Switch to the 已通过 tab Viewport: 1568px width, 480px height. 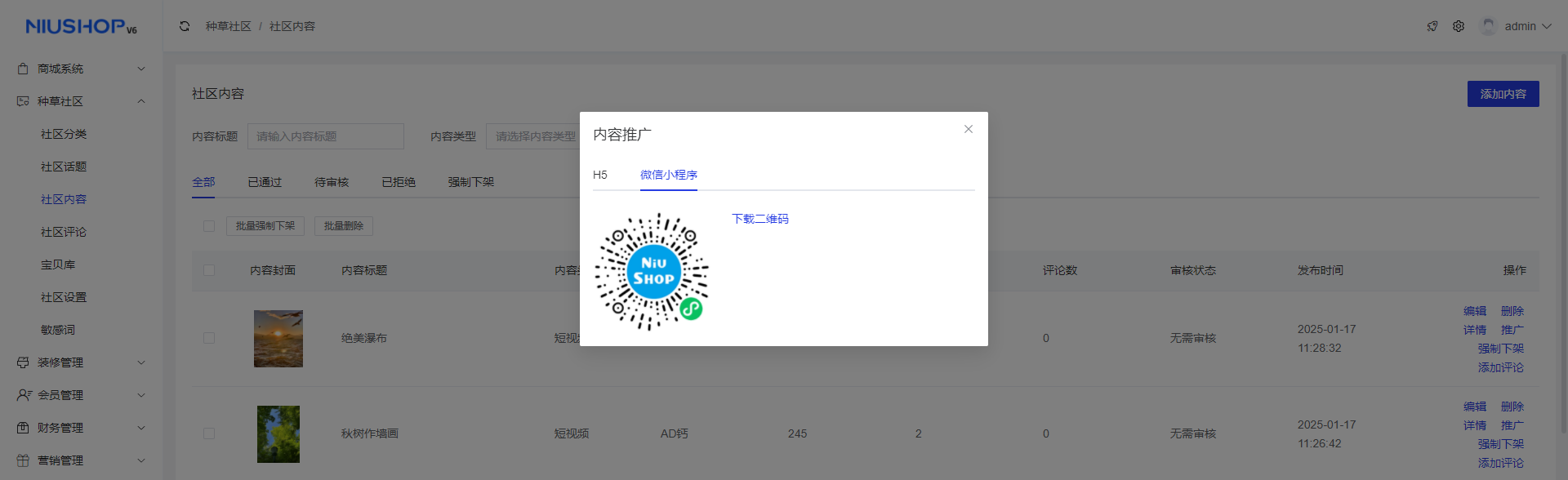tap(265, 182)
